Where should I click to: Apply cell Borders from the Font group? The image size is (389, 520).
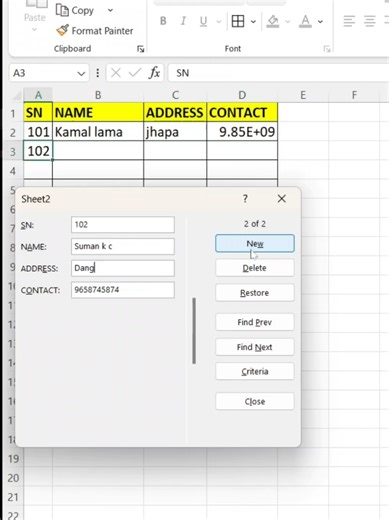pyautogui.click(x=238, y=21)
